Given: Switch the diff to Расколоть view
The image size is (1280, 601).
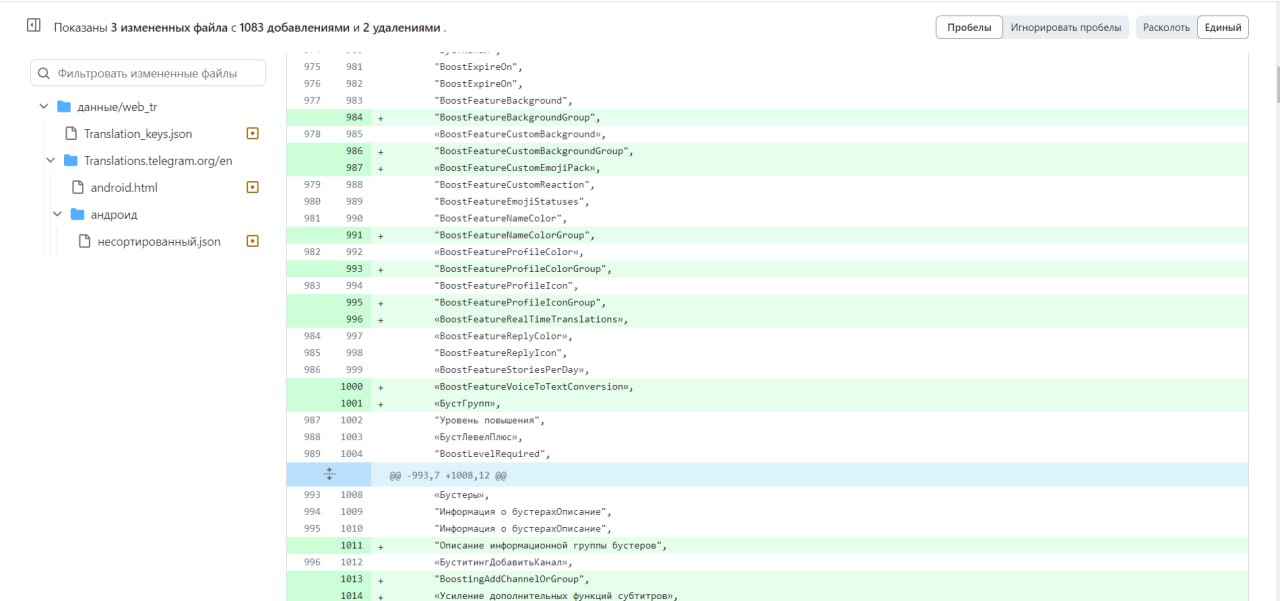Looking at the screenshot, I should click(1166, 28).
